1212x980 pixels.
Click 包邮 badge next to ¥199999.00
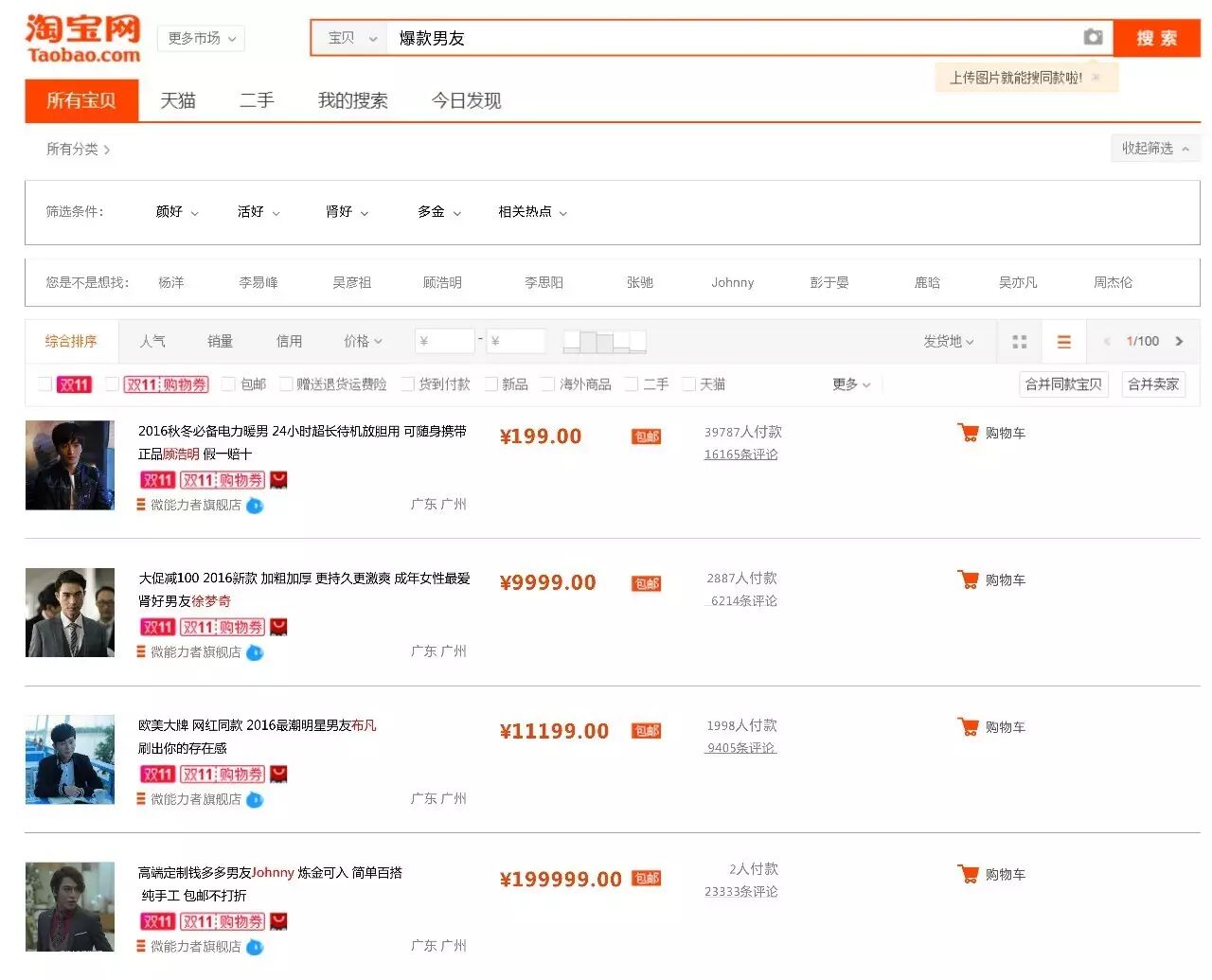coord(647,879)
